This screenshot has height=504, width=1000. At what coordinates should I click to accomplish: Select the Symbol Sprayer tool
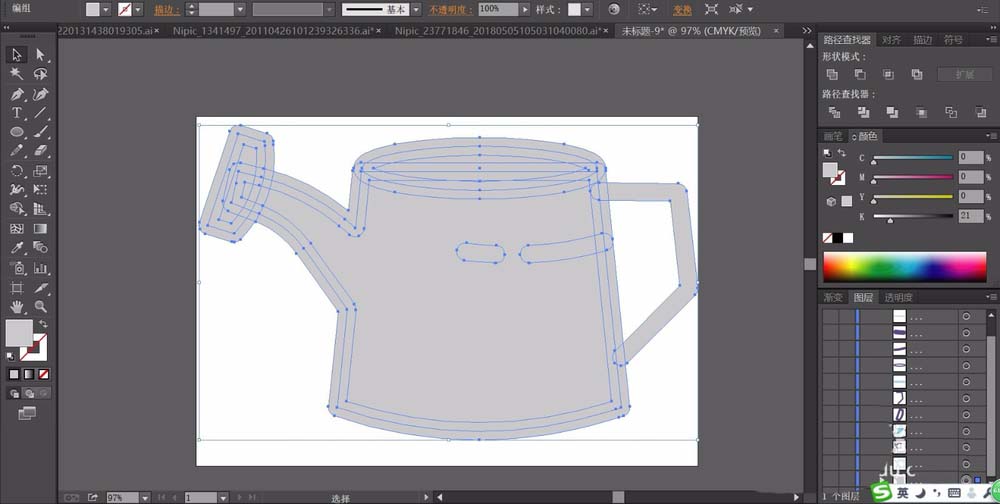tap(17, 268)
